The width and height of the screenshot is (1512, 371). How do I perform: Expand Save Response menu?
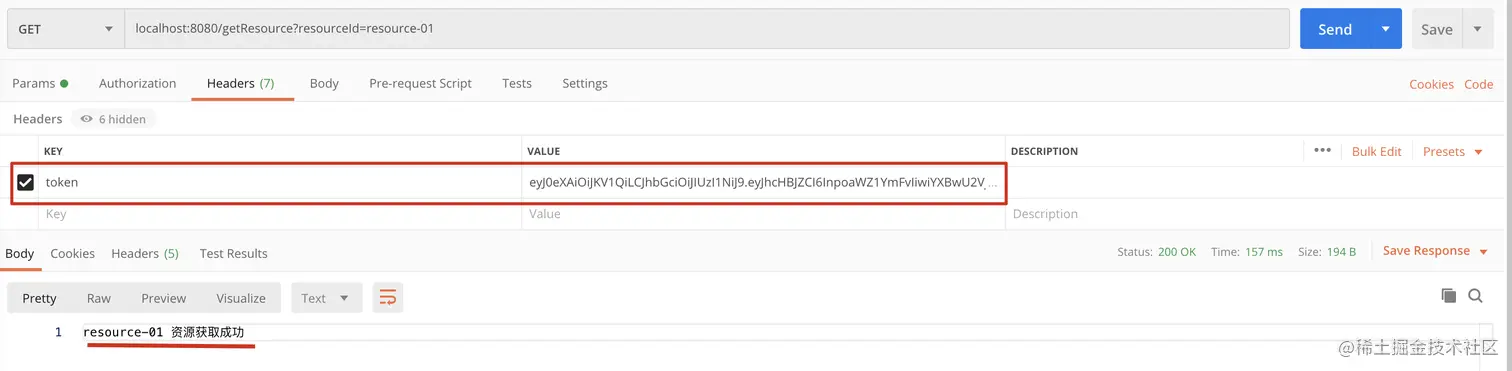(1435, 251)
